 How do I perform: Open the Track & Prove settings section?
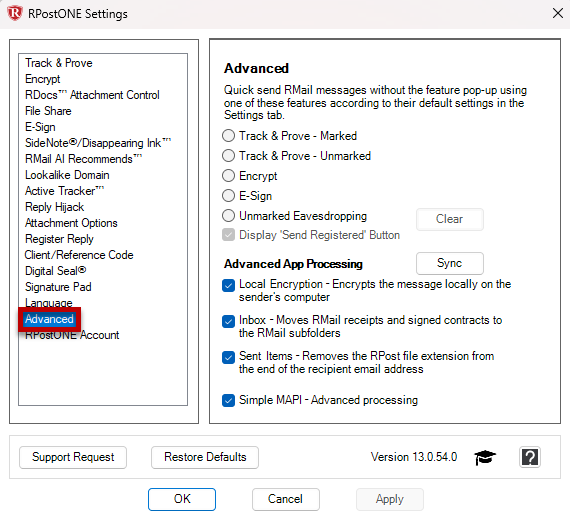(59, 63)
